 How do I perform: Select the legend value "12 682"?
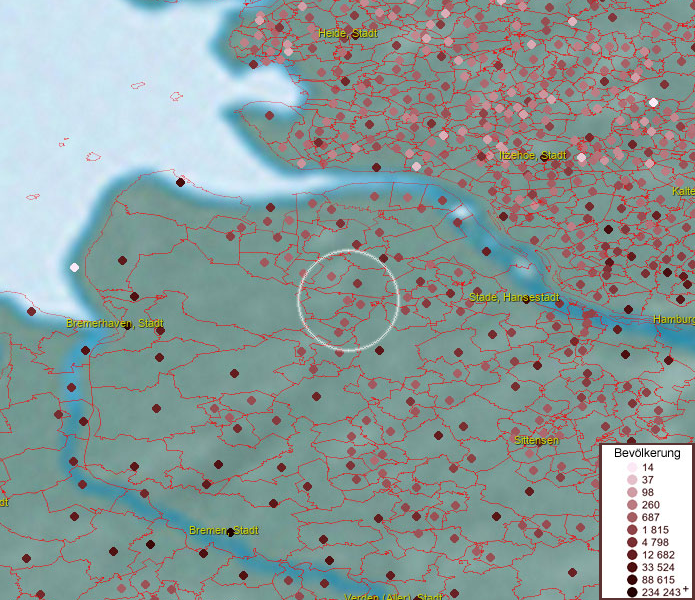(658, 555)
